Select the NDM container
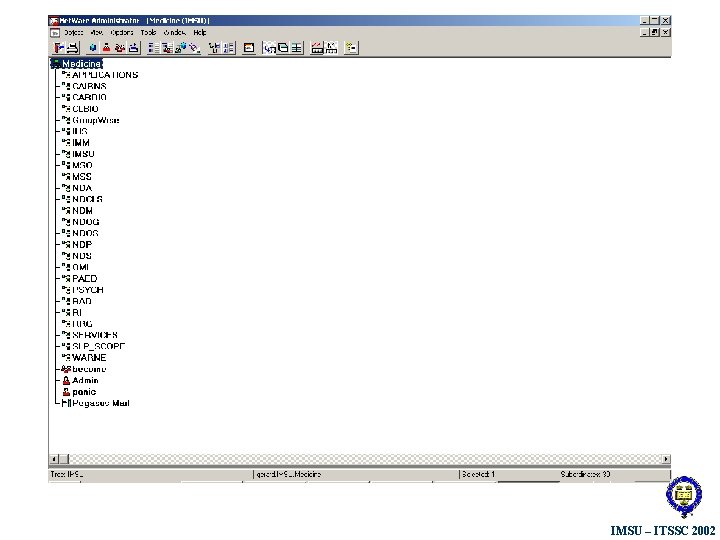This screenshot has height=540, width=720. pos(83,211)
